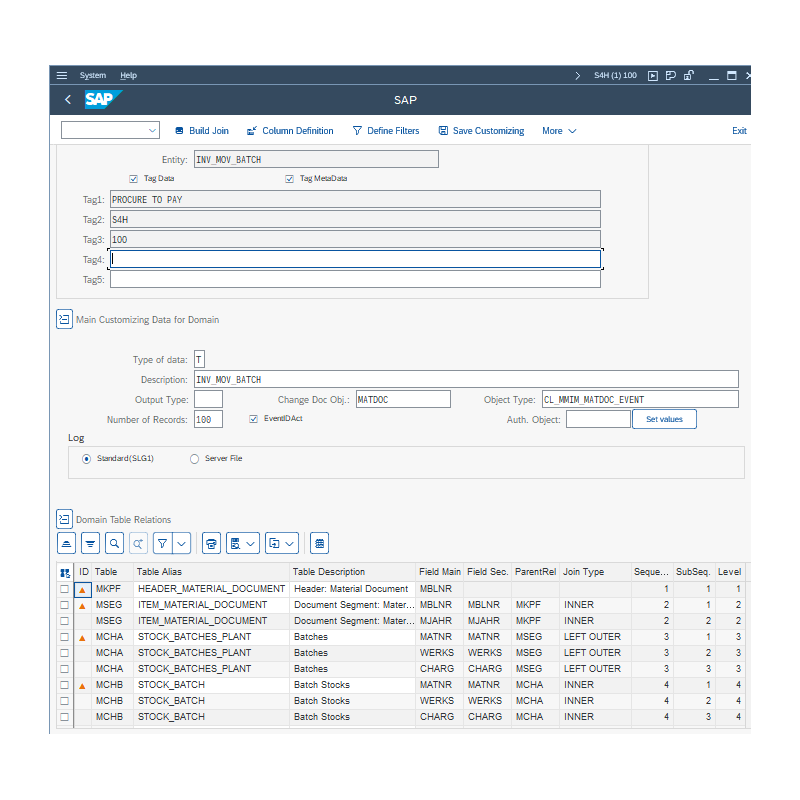800x800 pixels.
Task: Expand the More menu in toolbar
Action: [559, 131]
